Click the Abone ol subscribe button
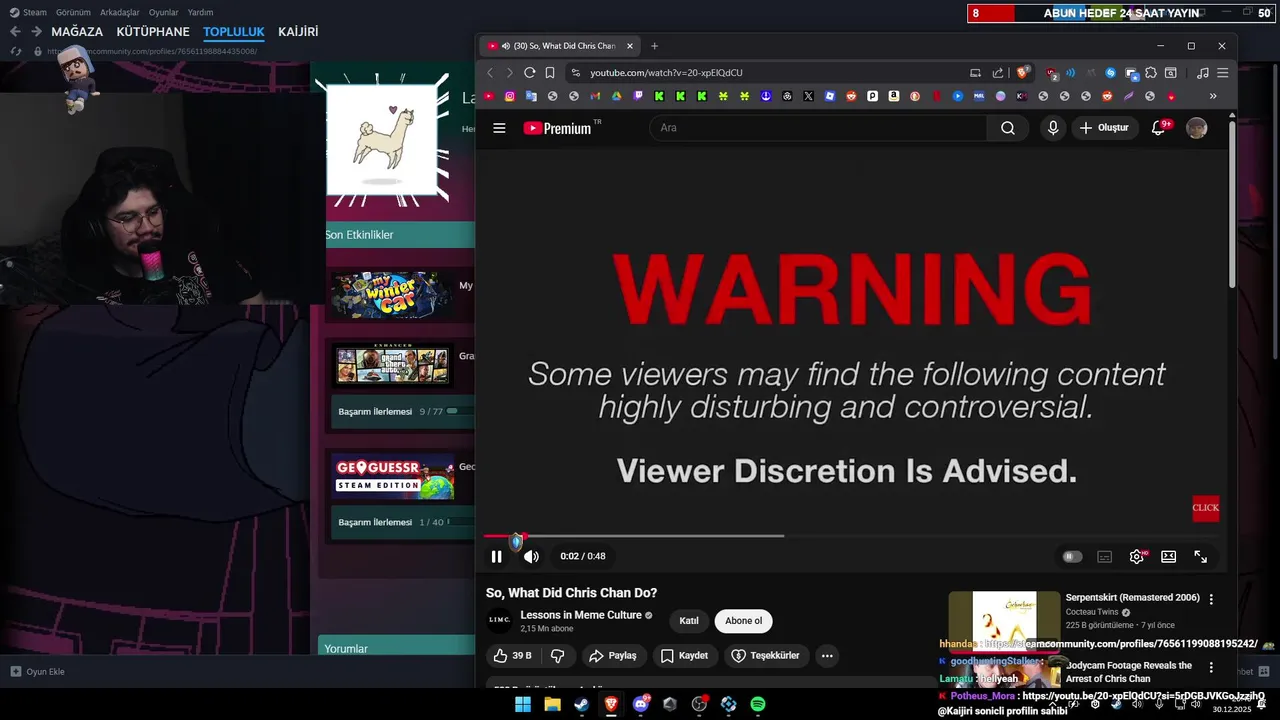This screenshot has height=720, width=1280. pyautogui.click(x=744, y=621)
